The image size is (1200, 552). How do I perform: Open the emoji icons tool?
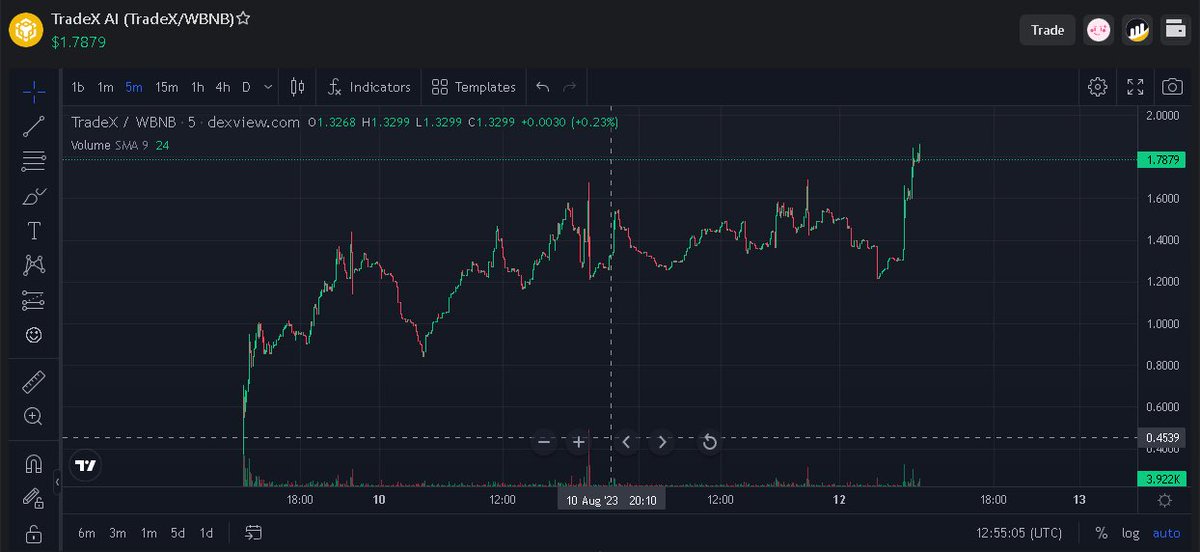tap(34, 335)
